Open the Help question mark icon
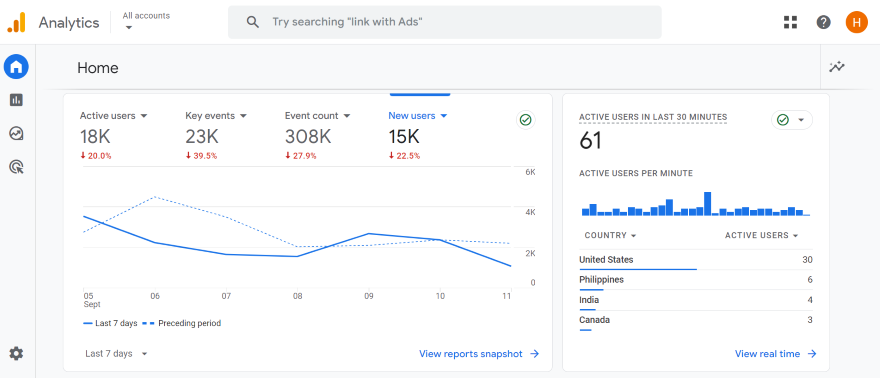Viewport: 880px width, 378px height. click(x=823, y=22)
